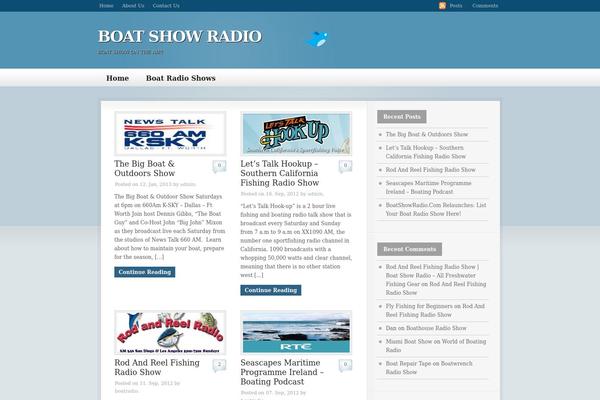
Task: Click the Rod and Reel Radio thumbnail
Action: [x=170, y=333]
